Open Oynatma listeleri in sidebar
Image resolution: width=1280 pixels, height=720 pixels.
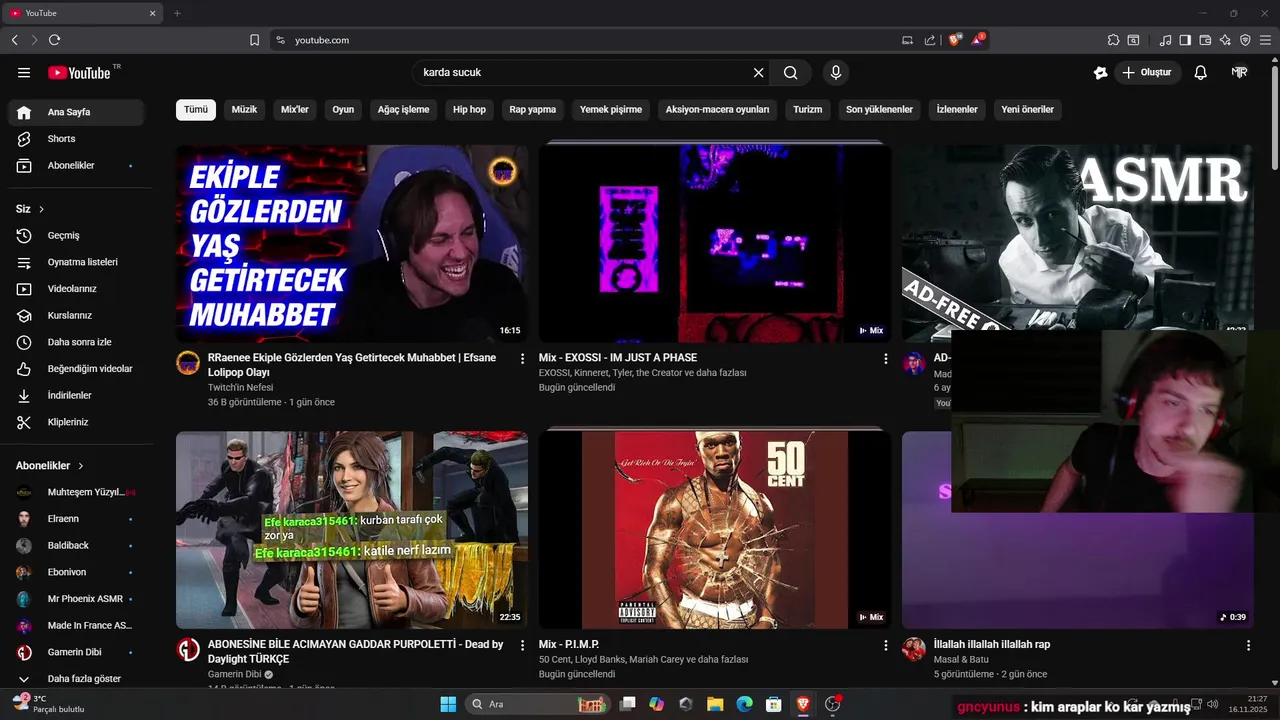click(x=76, y=262)
